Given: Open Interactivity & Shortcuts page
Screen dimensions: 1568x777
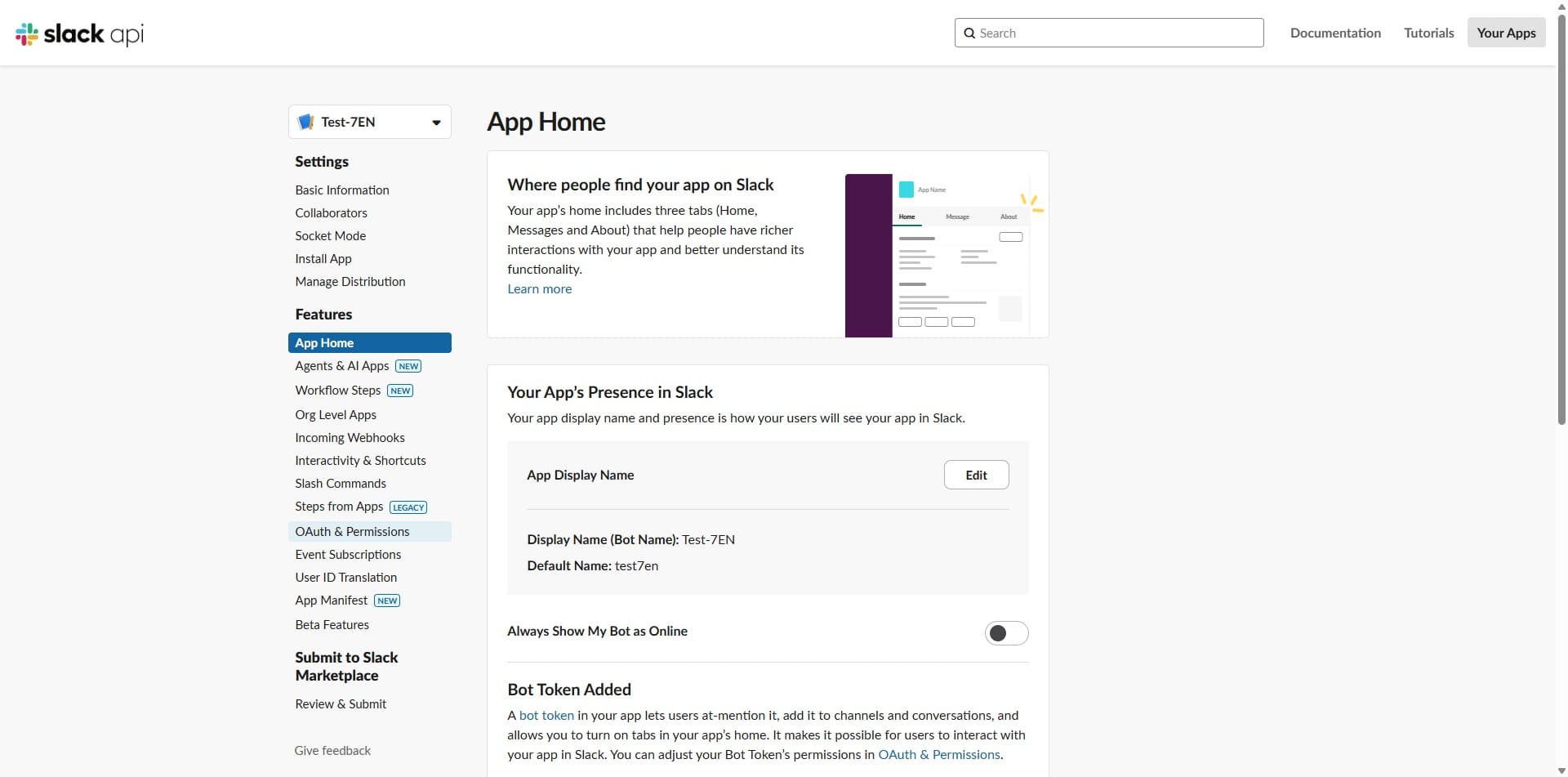Looking at the screenshot, I should [x=360, y=461].
